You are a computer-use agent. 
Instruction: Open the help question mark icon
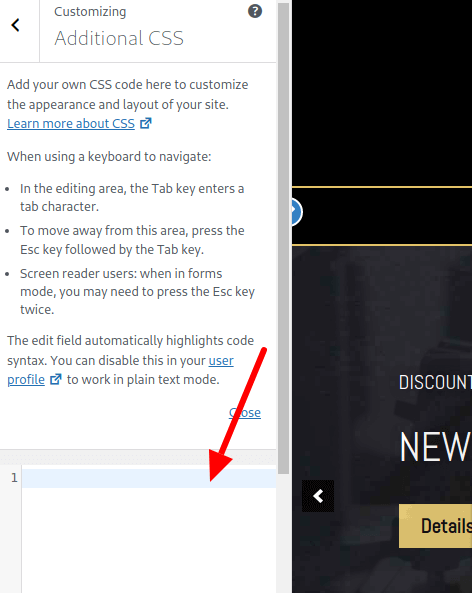coord(255,11)
